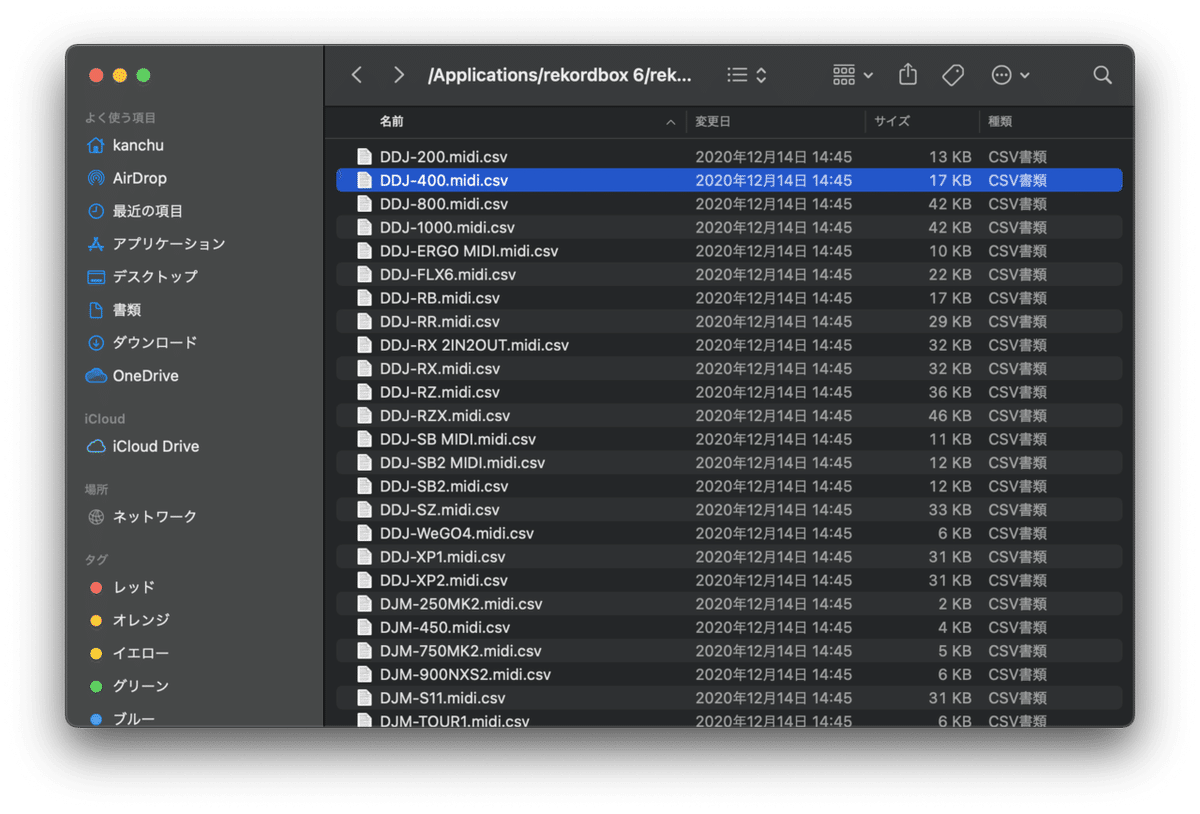
Task: Select file DDJ-RX.midi.csv
Action: (729, 368)
